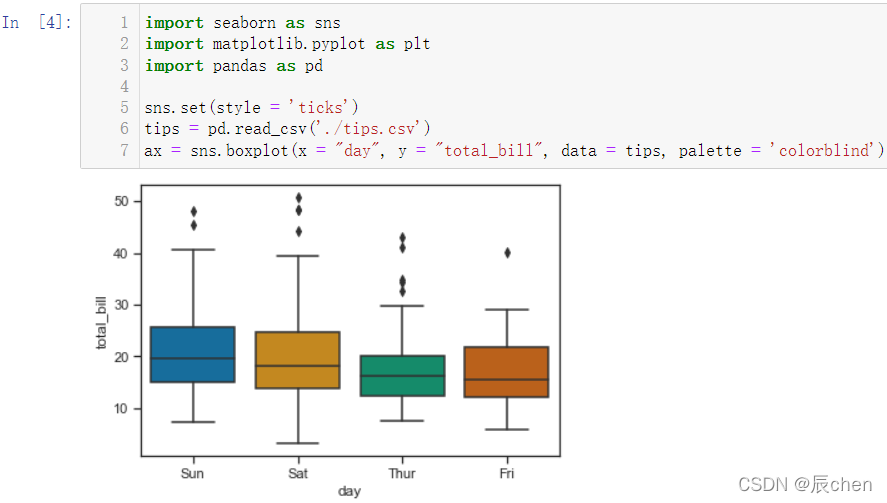Image resolution: width=887 pixels, height=503 pixels.
Task: Click the golden Sat box
Action: (298, 360)
